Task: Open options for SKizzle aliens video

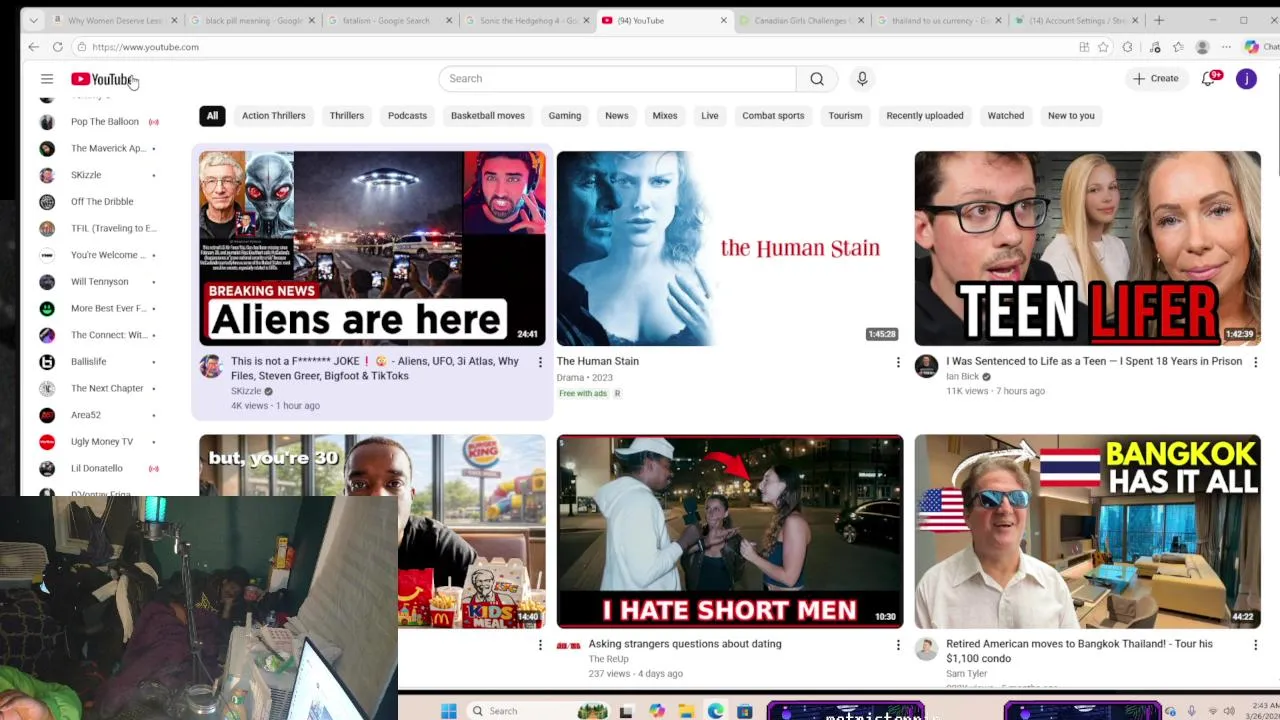Action: pos(540,362)
